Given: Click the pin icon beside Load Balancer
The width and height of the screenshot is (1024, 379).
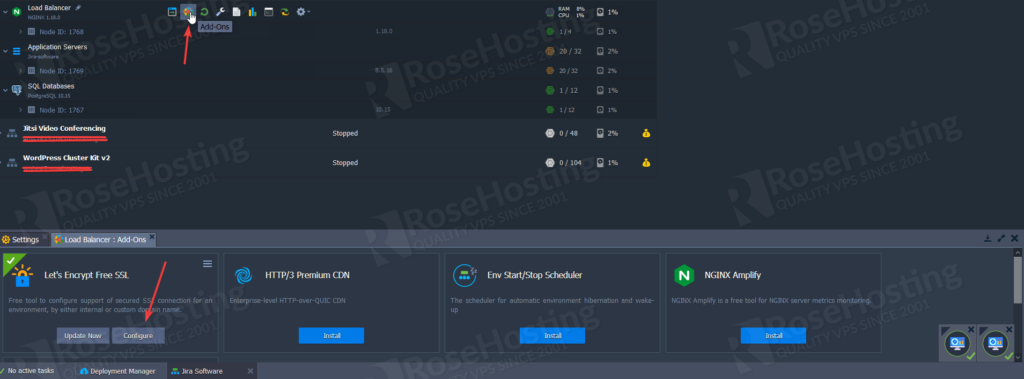Looking at the screenshot, I should click(78, 8).
